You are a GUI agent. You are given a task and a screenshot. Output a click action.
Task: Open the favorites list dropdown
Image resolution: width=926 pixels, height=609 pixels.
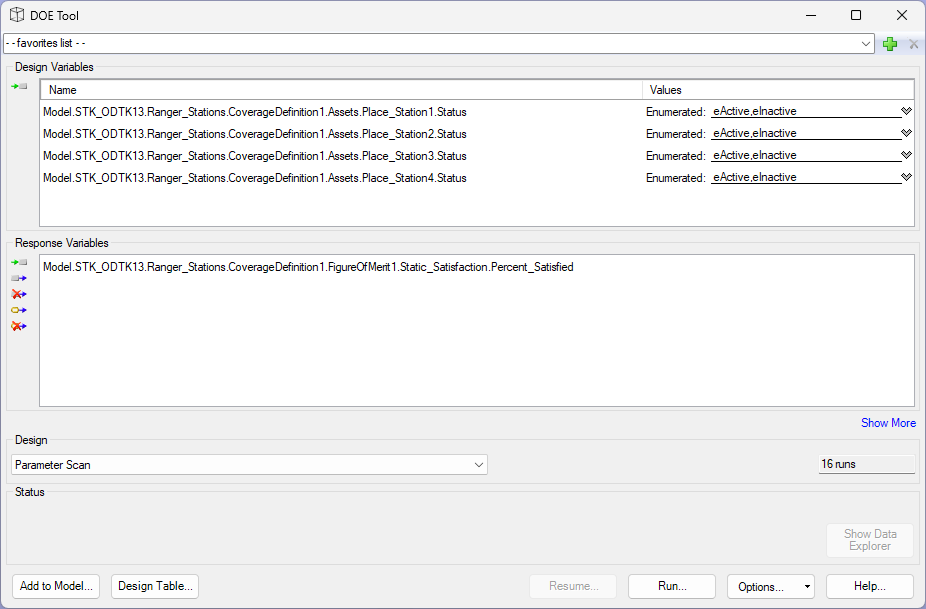pos(866,44)
